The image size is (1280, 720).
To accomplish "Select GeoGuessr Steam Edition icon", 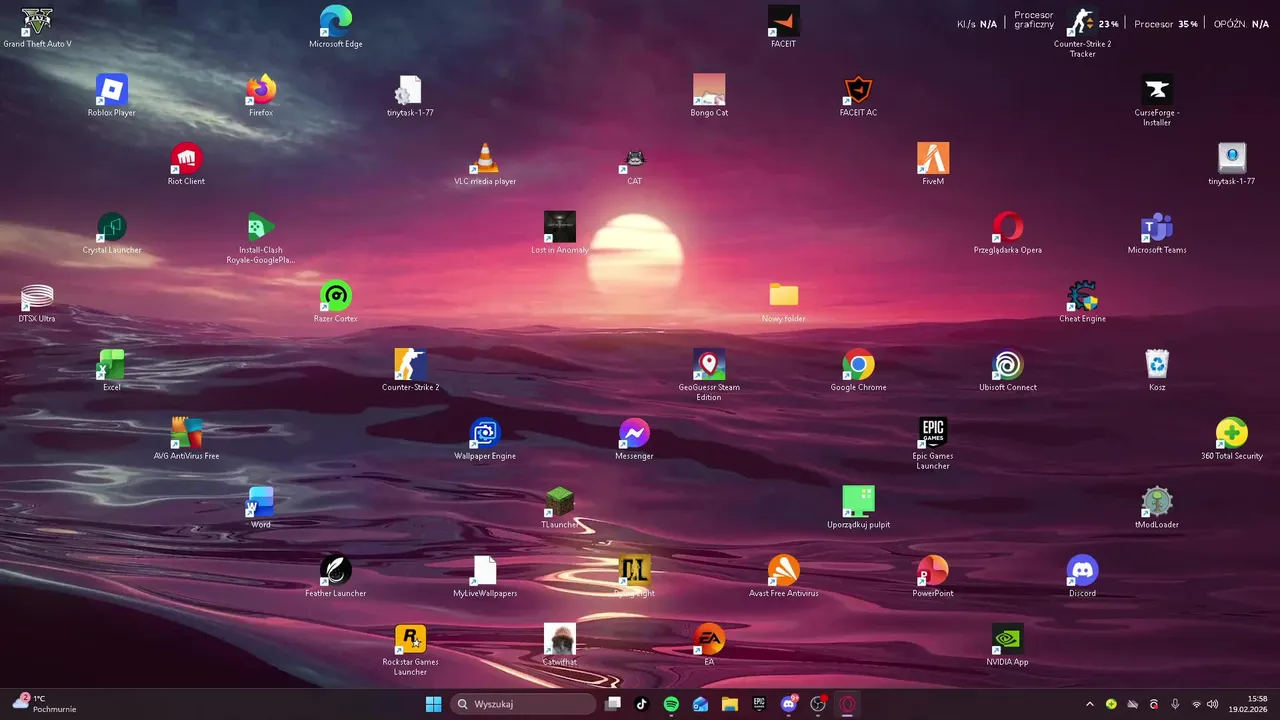I will (x=709, y=375).
